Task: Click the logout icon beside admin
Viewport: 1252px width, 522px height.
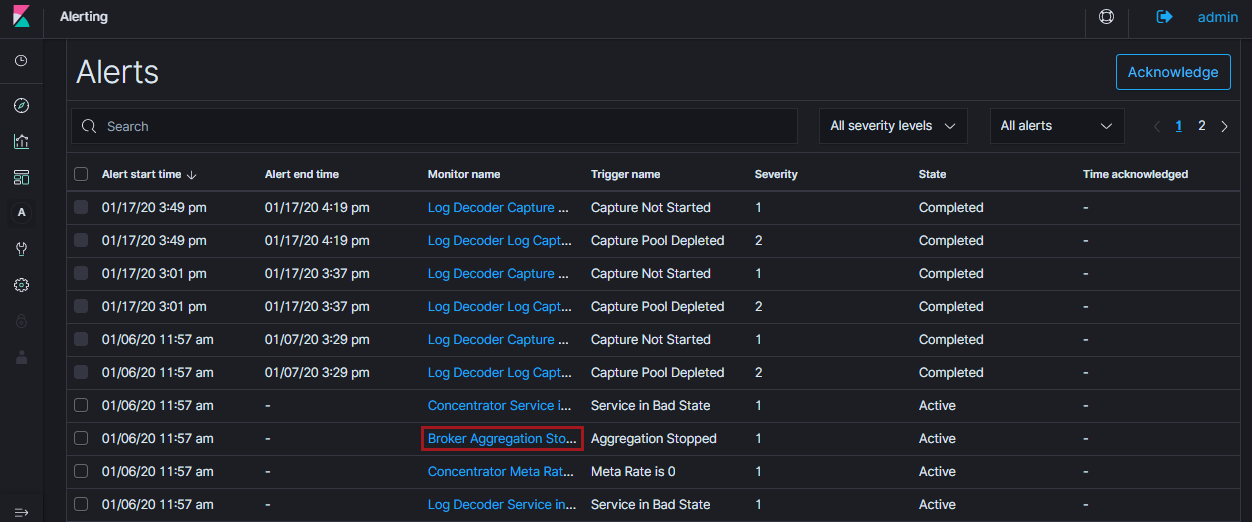Action: (1164, 17)
